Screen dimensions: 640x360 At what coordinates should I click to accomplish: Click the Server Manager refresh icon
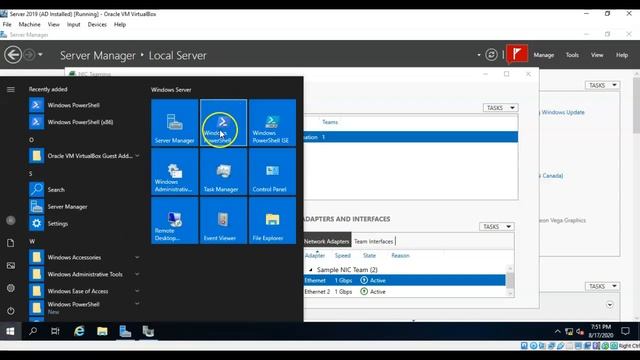coord(491,54)
